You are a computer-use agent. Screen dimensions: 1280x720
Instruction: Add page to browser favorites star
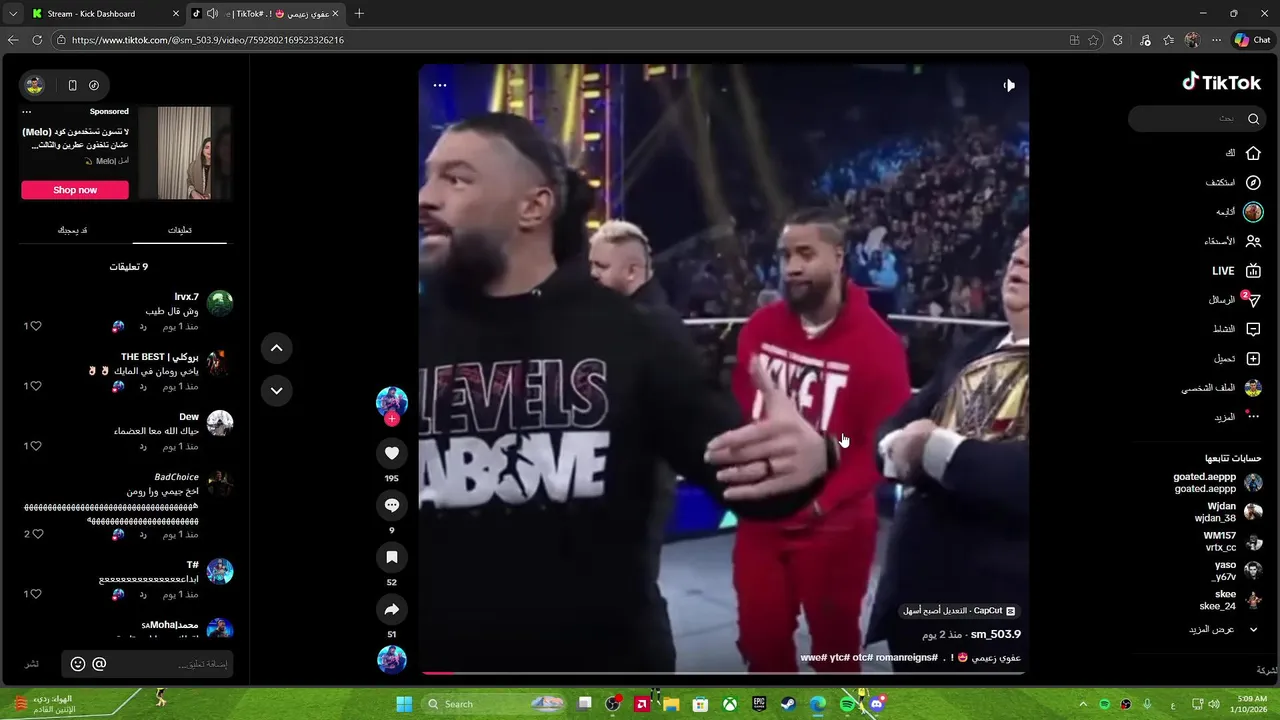[1093, 40]
